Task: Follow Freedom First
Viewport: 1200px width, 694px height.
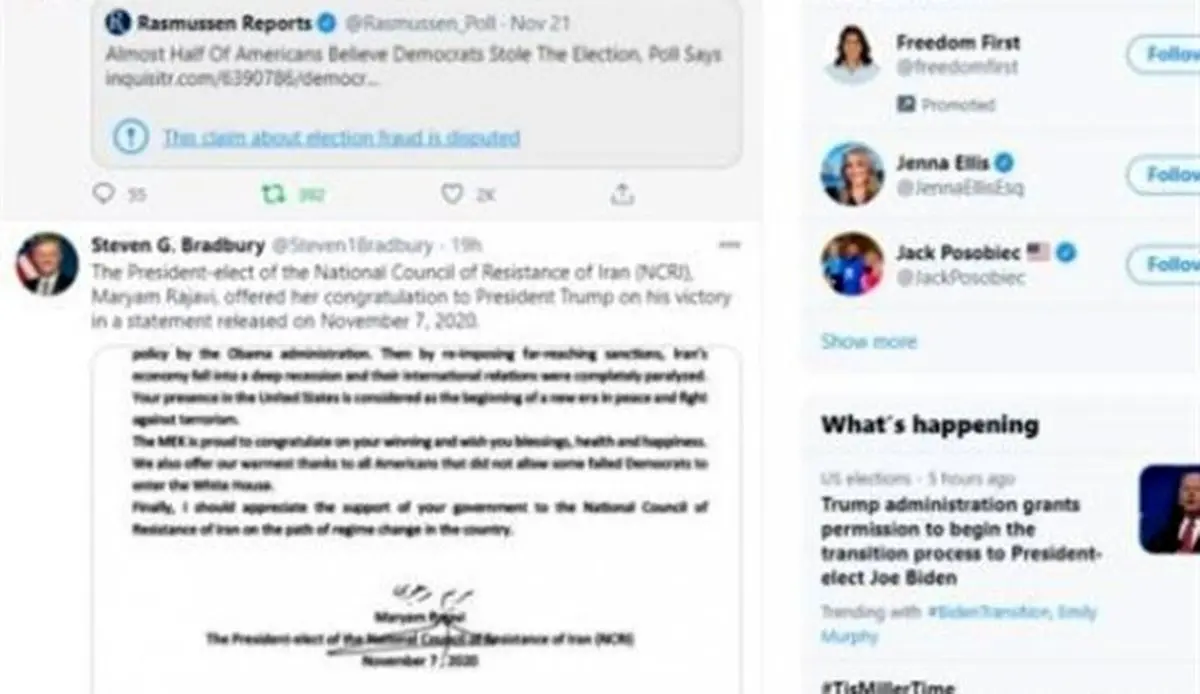Action: (x=1165, y=54)
